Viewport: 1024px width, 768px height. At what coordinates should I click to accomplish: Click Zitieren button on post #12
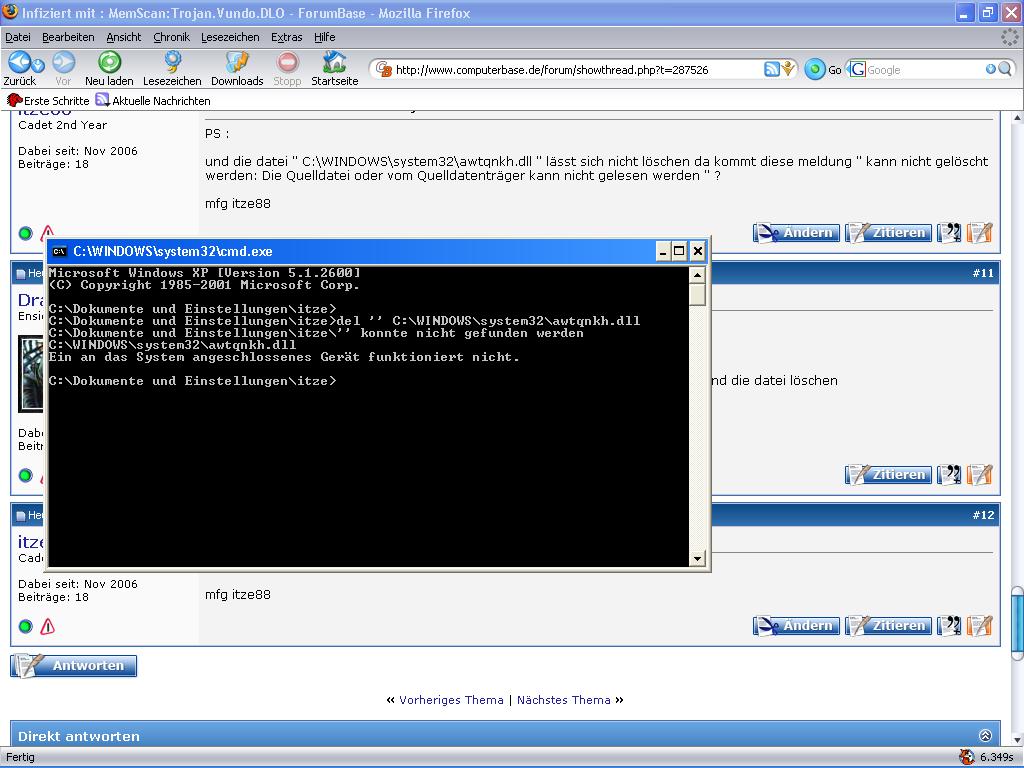(x=888, y=626)
